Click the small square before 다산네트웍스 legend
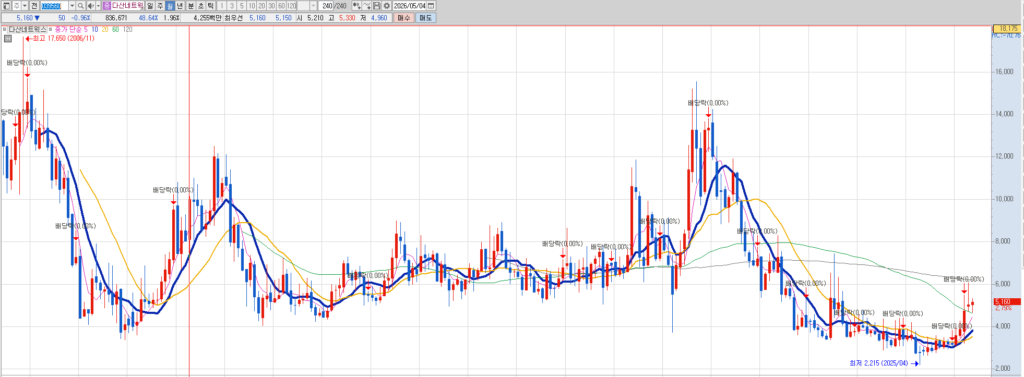1024x377 pixels. [x=4, y=30]
